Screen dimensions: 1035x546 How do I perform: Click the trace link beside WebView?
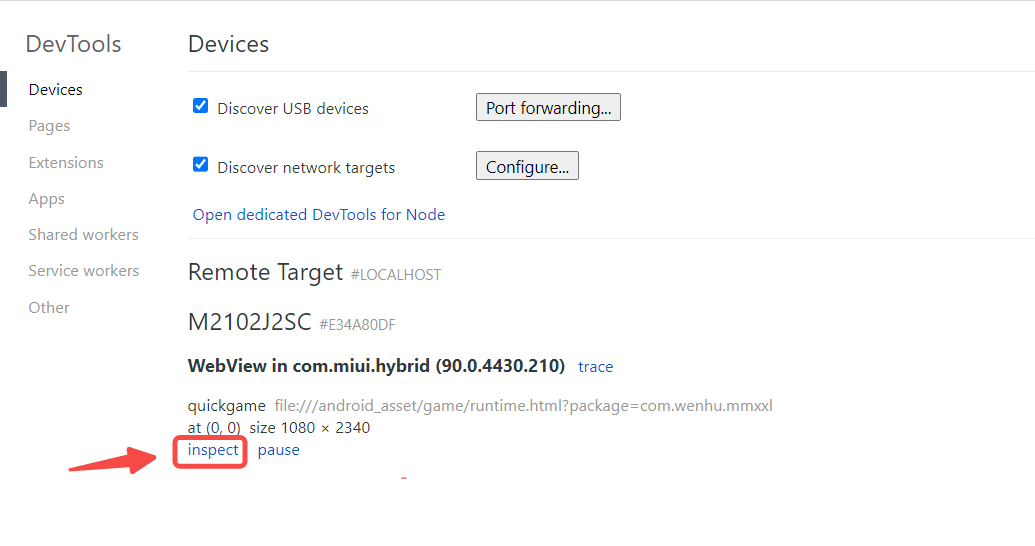click(595, 367)
